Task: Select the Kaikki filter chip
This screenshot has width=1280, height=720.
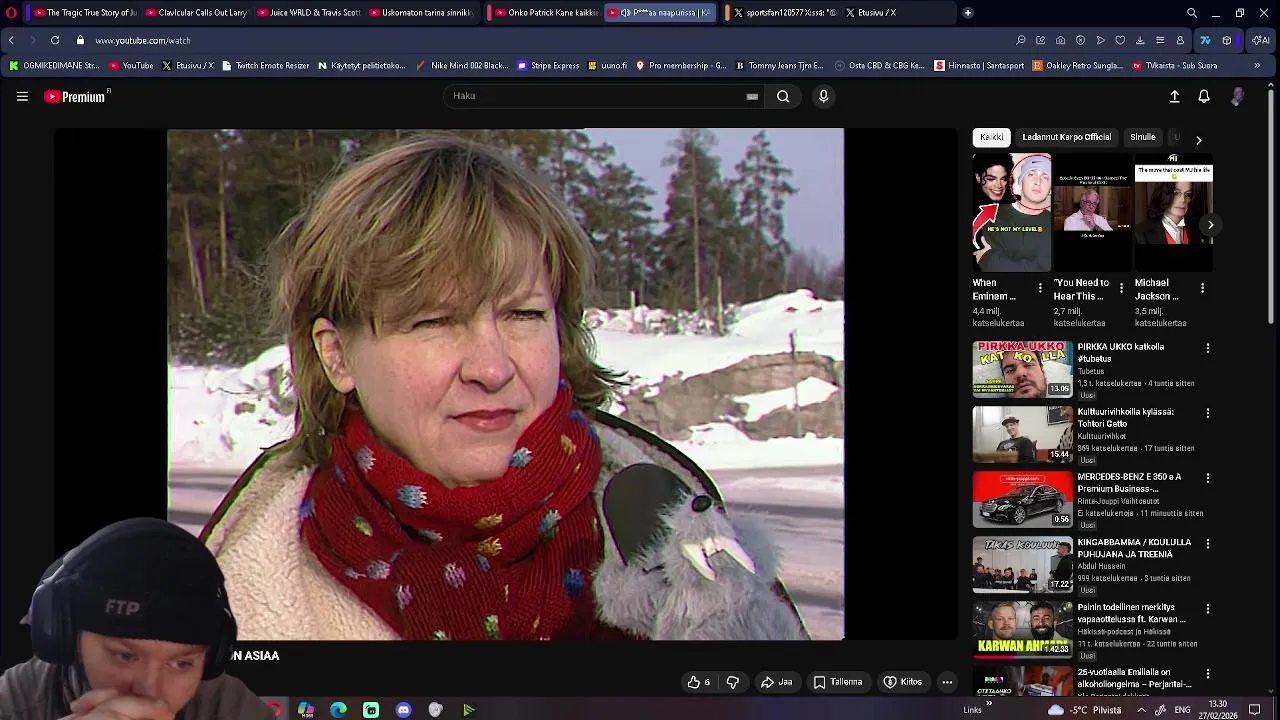Action: click(x=991, y=137)
